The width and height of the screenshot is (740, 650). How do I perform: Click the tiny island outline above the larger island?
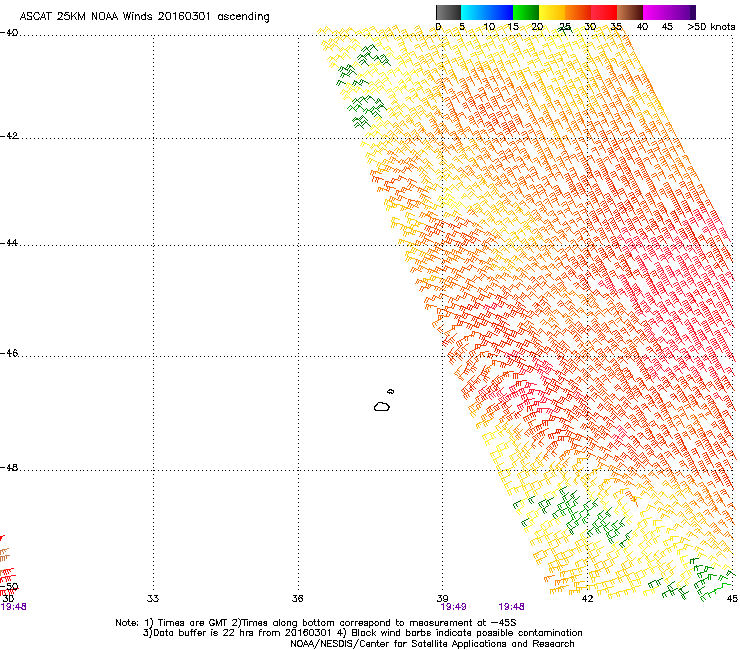coord(391,391)
